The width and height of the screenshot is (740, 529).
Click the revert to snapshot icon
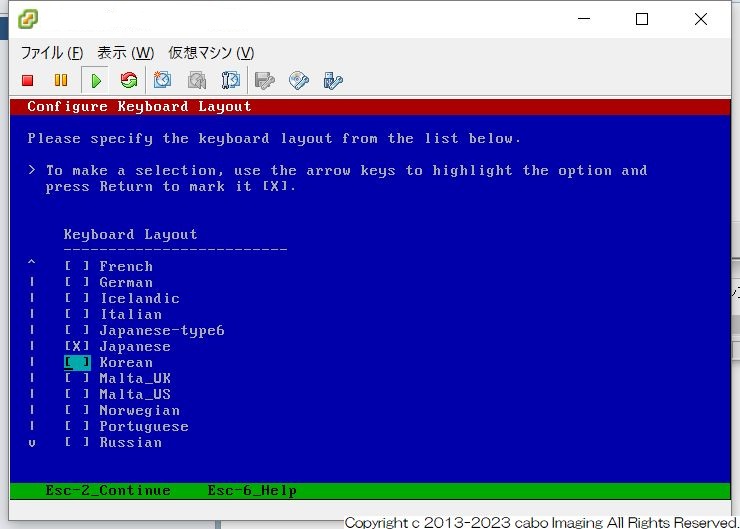(x=197, y=80)
